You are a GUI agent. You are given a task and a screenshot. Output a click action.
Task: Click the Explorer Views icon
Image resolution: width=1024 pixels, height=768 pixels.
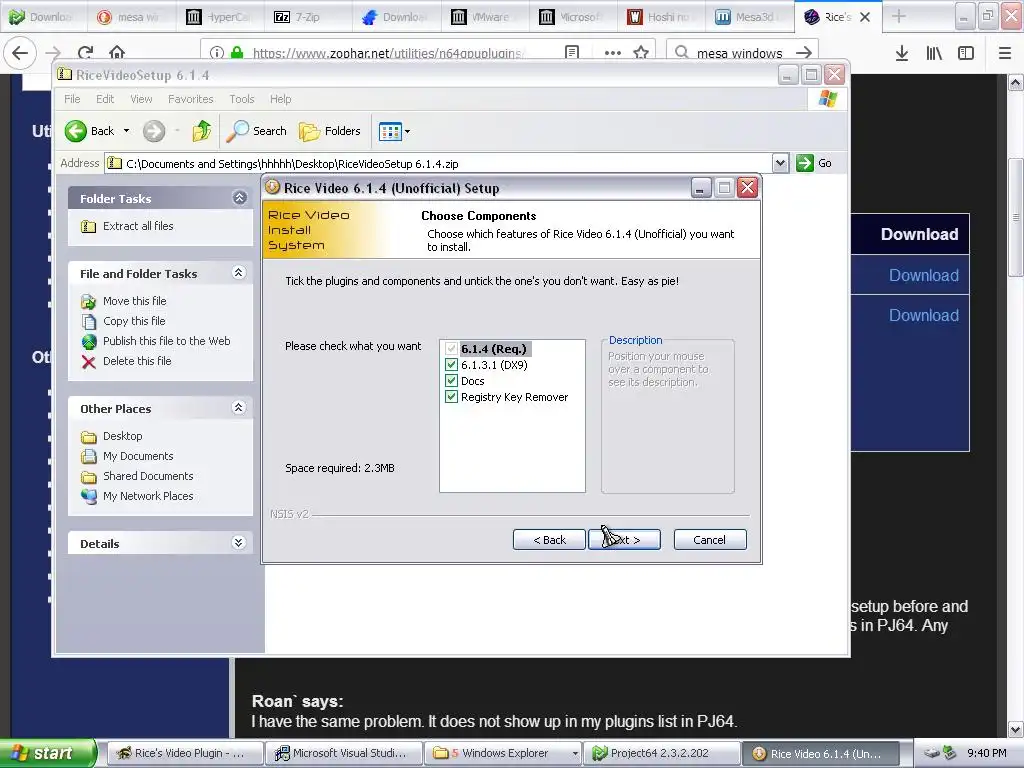(x=390, y=131)
